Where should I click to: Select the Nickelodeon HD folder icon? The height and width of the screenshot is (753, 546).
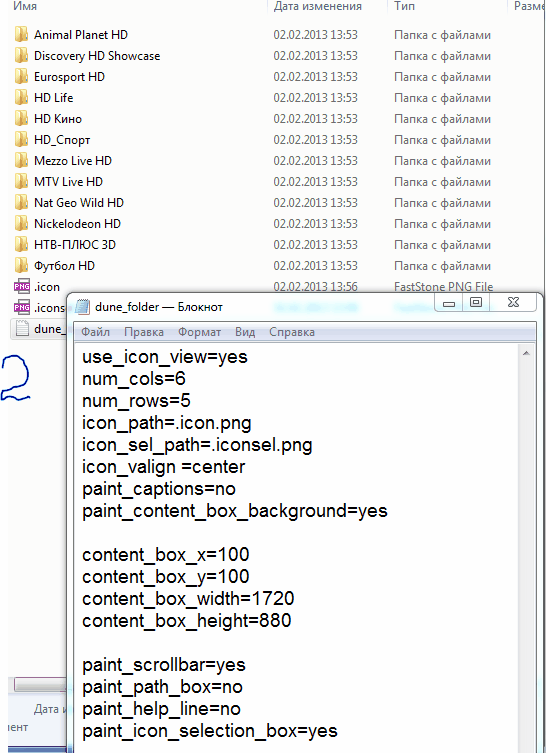21,224
